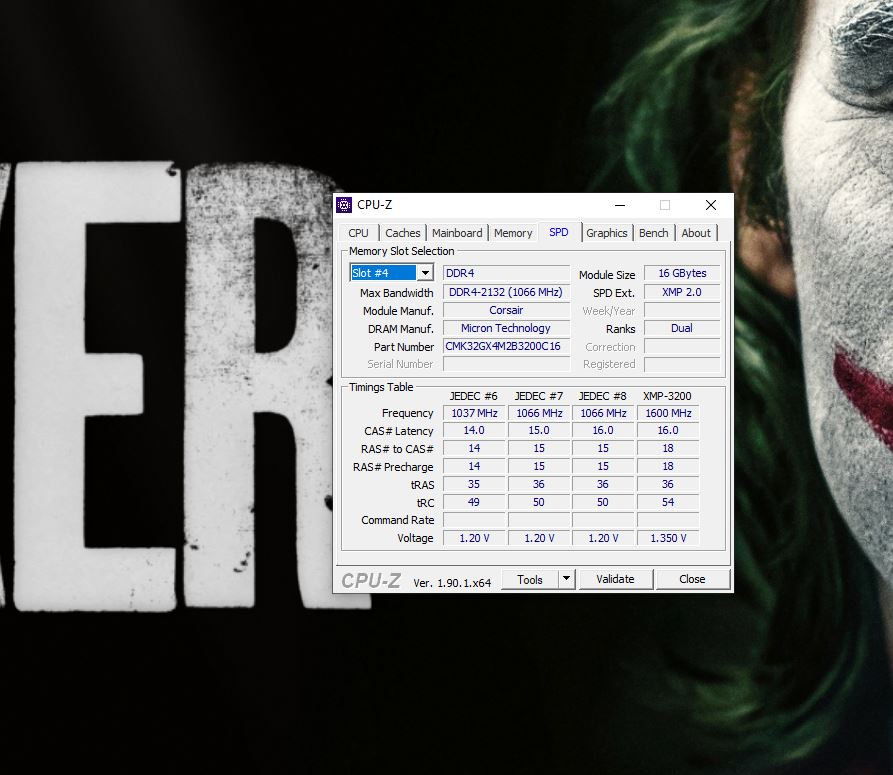Click the XMP-3200 CAS# Latency 16.0 cell
This screenshot has width=893, height=775.
tap(668, 430)
